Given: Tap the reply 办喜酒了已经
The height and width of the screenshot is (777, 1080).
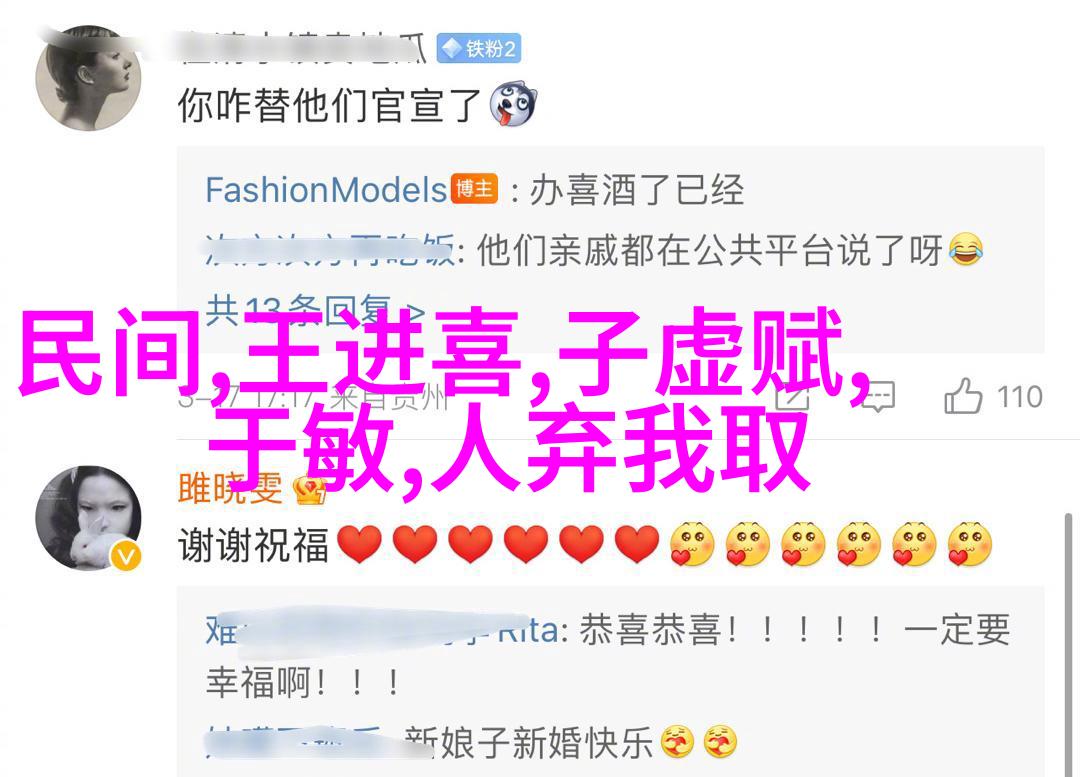Looking at the screenshot, I should pos(636,189).
